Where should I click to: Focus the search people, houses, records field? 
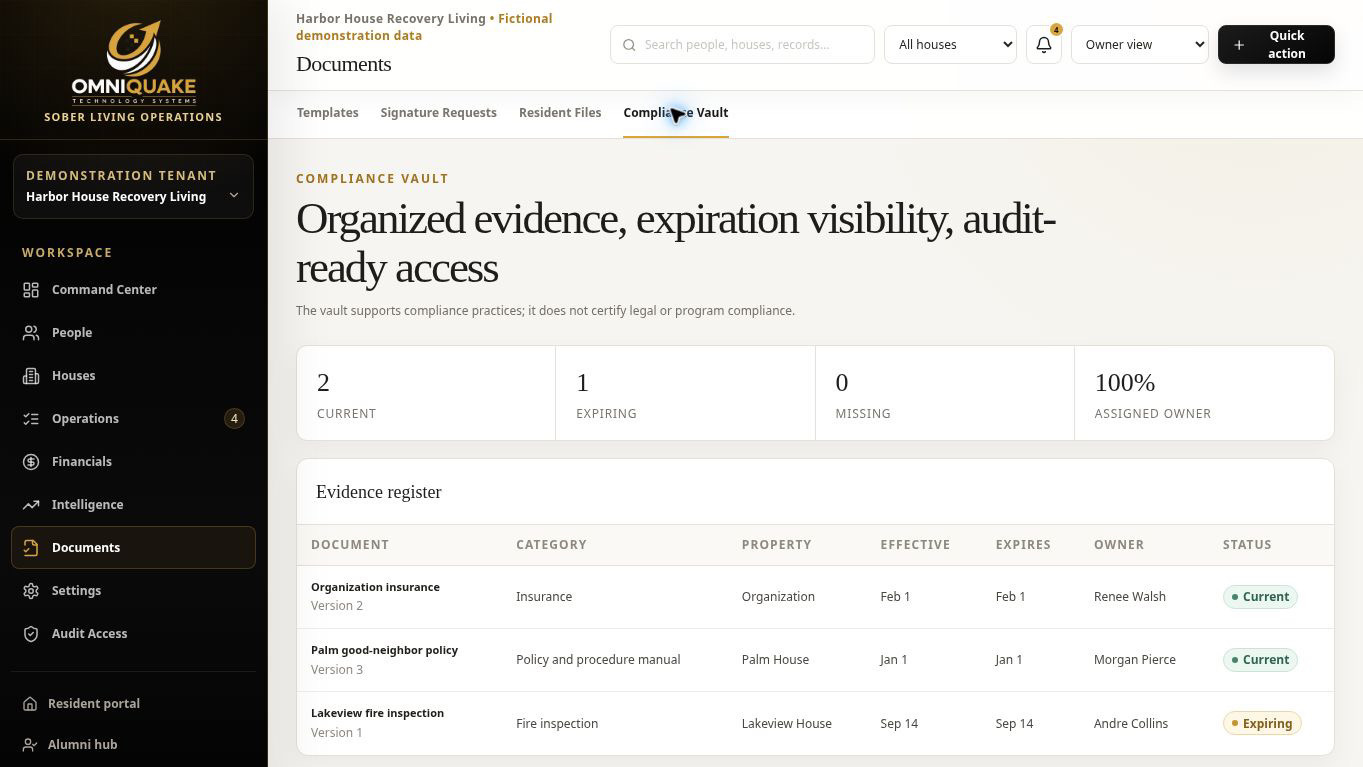tap(742, 45)
